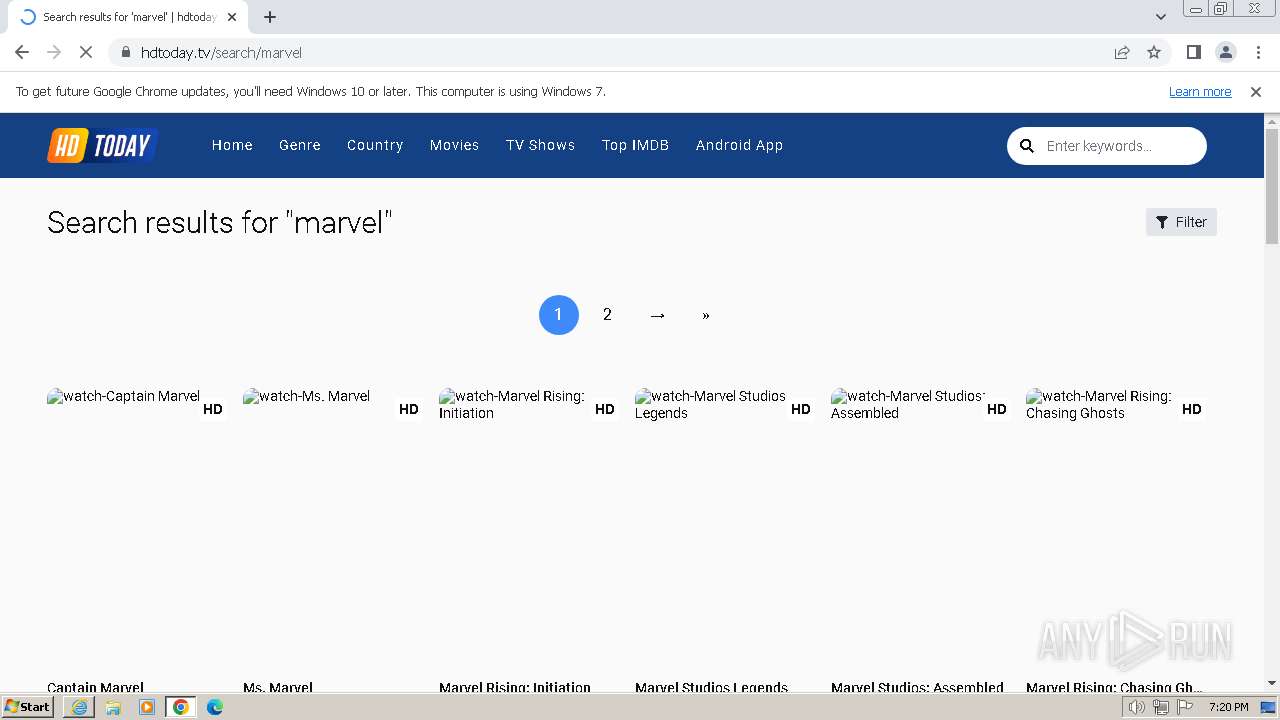The width and height of the screenshot is (1280, 720).
Task: Click the volume speaker tray icon
Action: (x=1137, y=707)
